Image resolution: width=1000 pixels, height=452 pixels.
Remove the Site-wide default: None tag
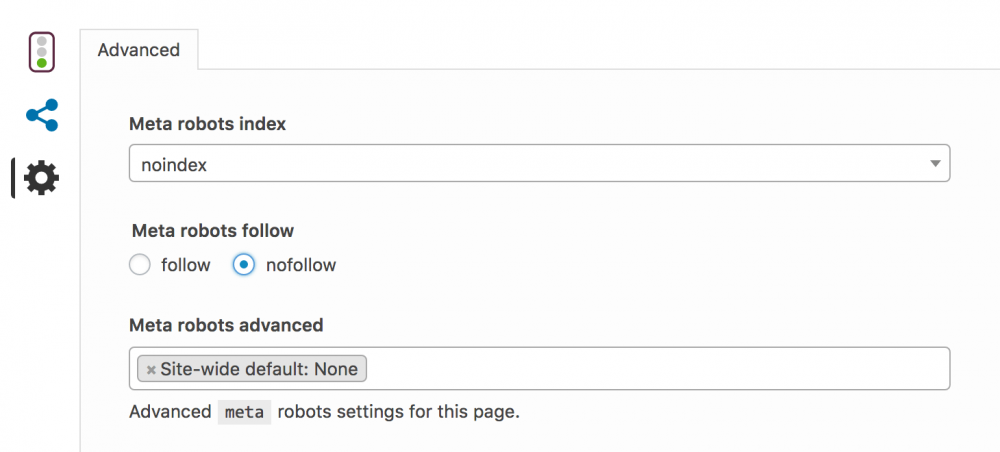[x=151, y=369]
